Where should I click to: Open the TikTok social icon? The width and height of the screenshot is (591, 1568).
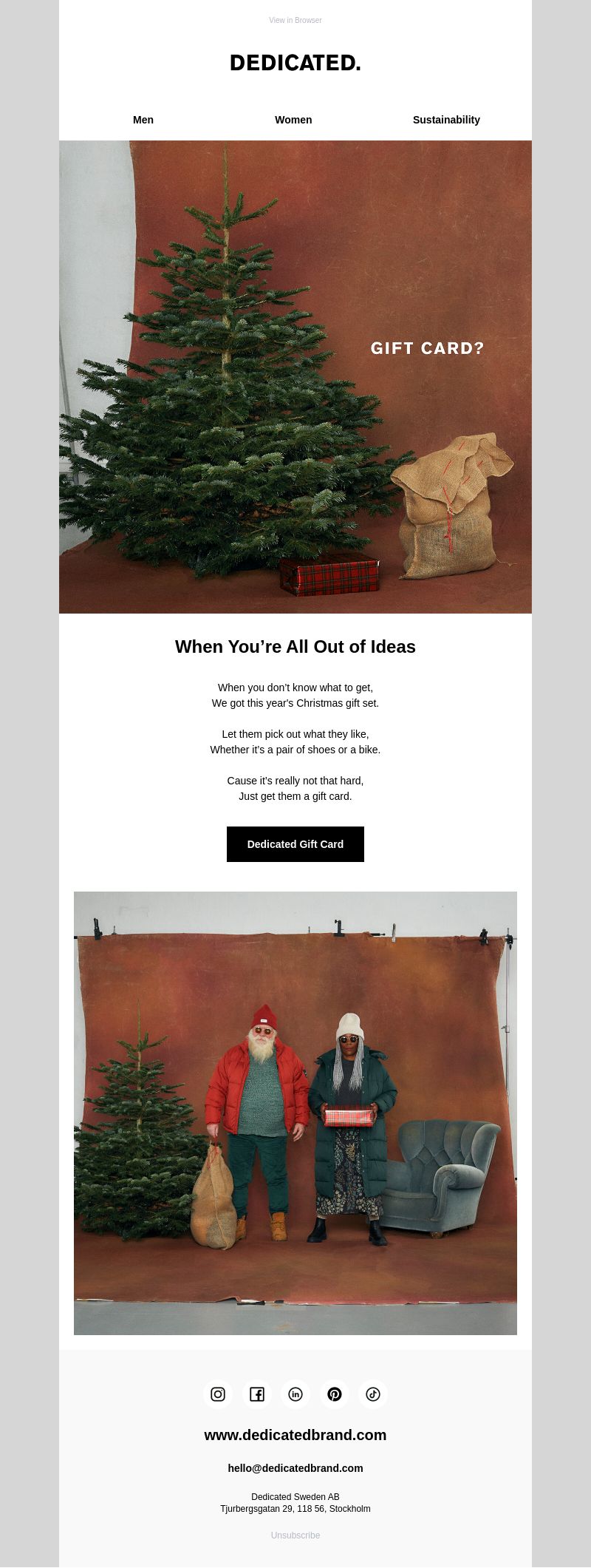(373, 1394)
